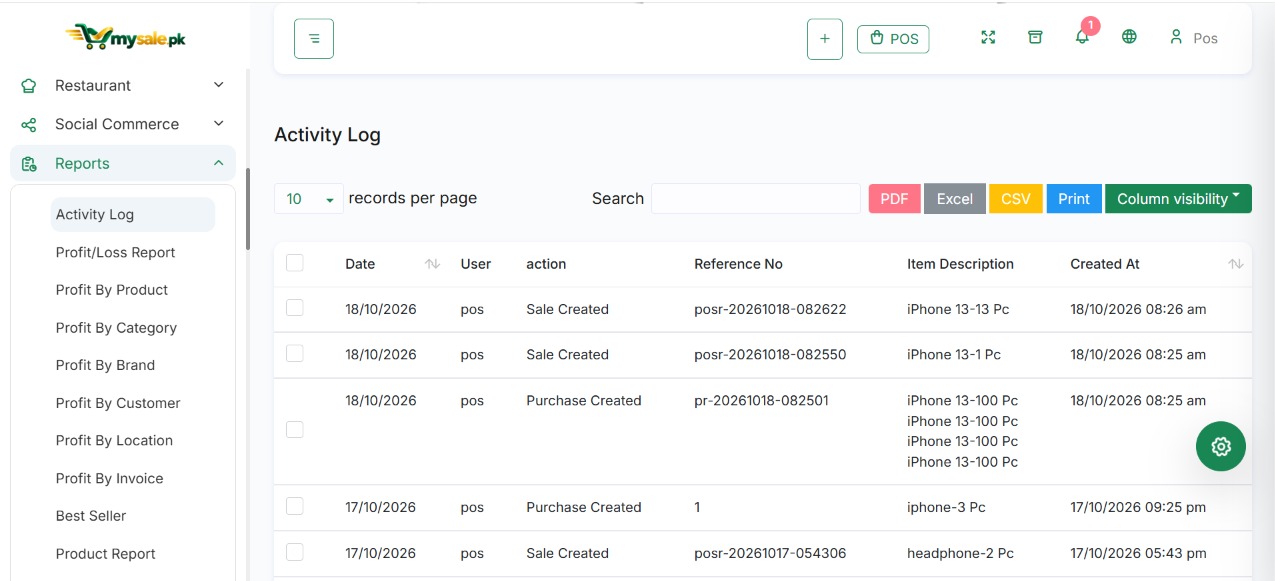Open Product Report in sidebar
Viewport: 1275px width, 581px height.
click(106, 554)
